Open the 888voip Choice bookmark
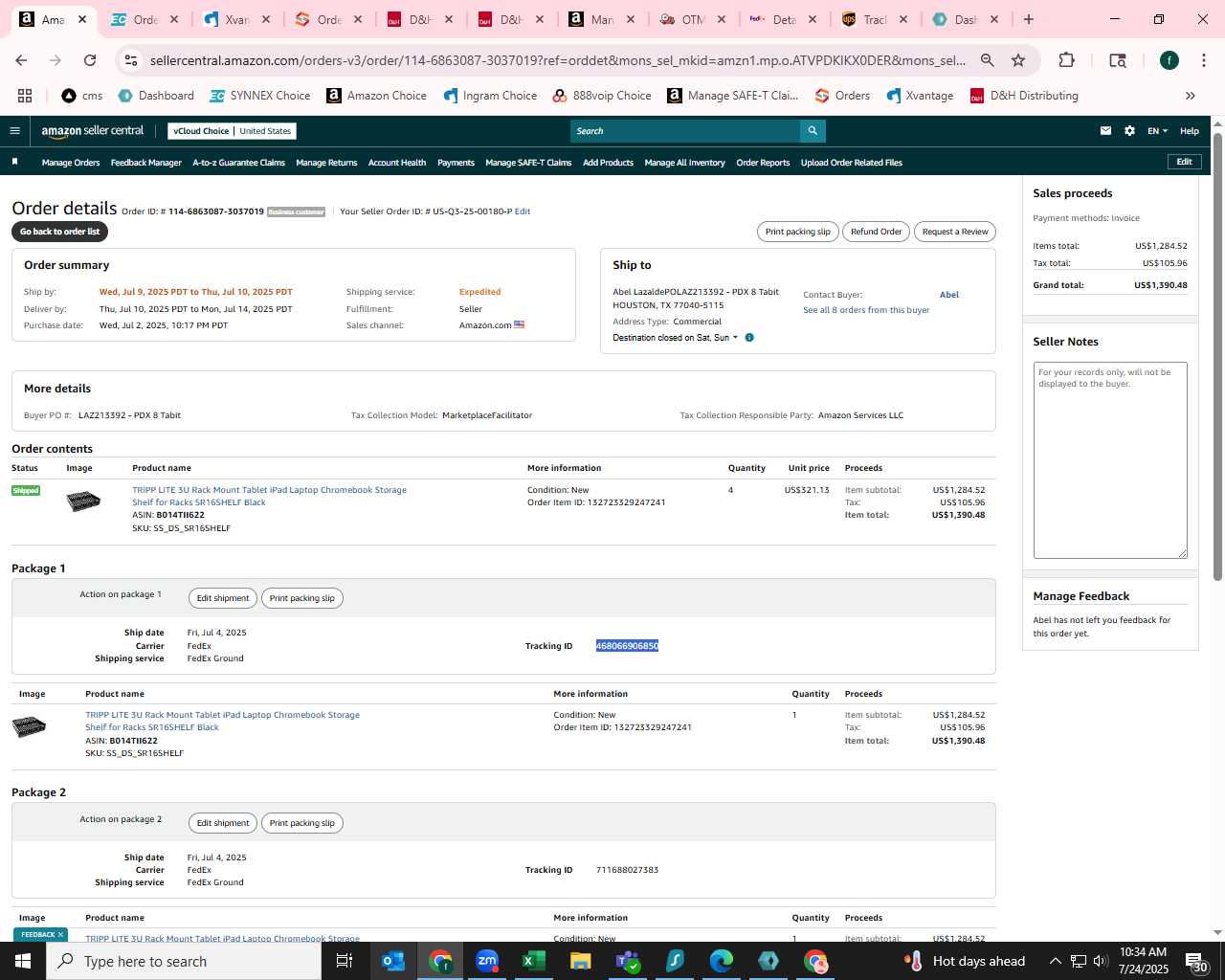 [602, 96]
